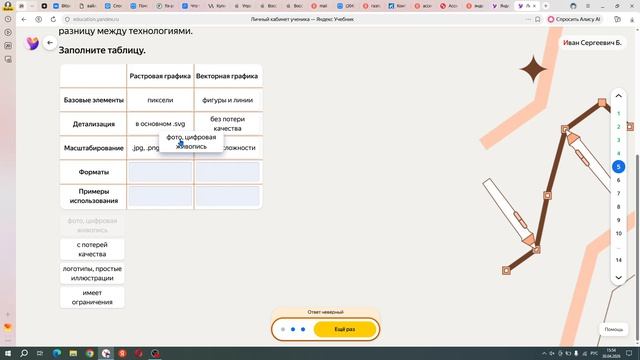Open the 'Помощь' help button
This screenshot has height=360, width=640.
click(x=613, y=329)
